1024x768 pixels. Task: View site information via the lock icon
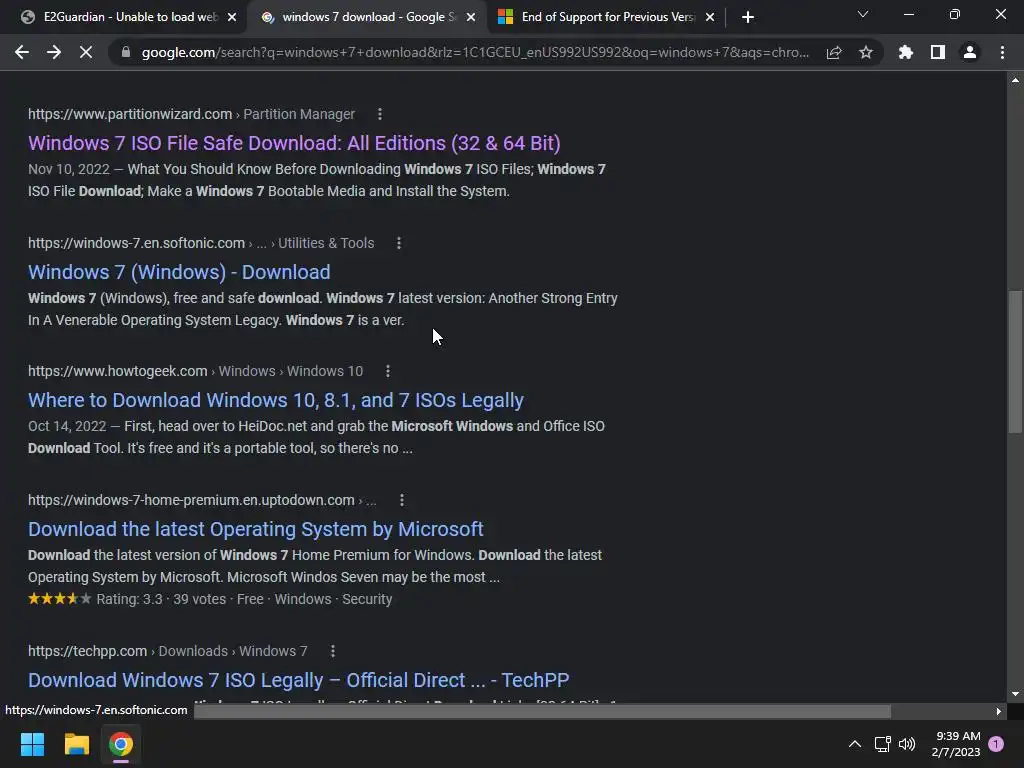[x=126, y=52]
